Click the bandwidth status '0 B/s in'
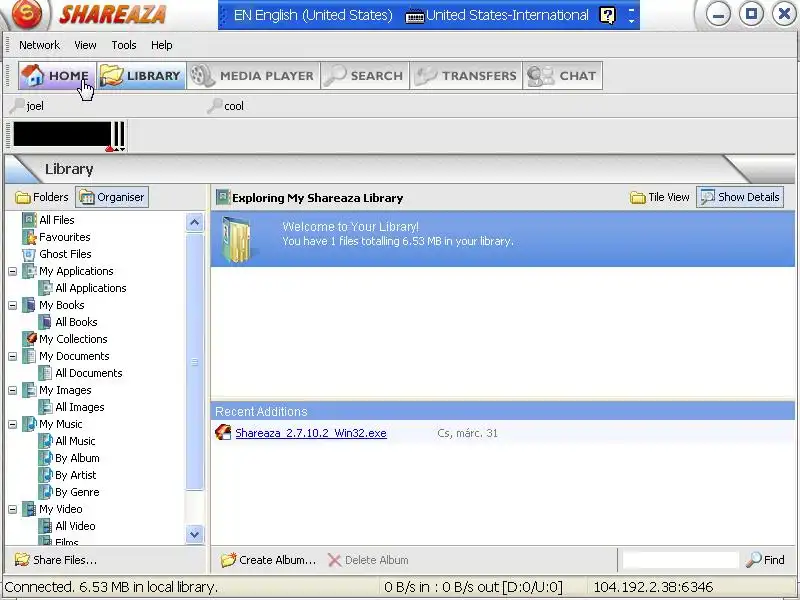 (407, 587)
